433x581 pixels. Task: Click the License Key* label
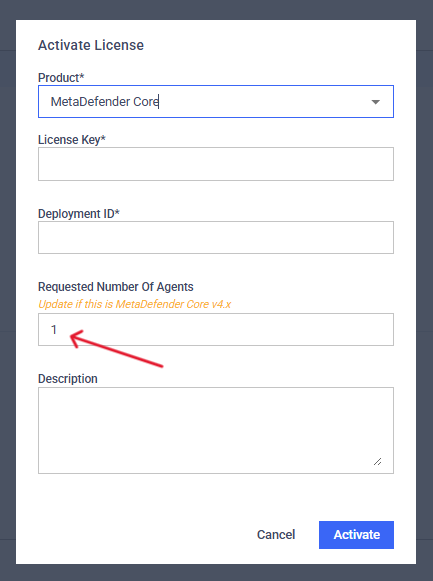[x=72, y=140]
